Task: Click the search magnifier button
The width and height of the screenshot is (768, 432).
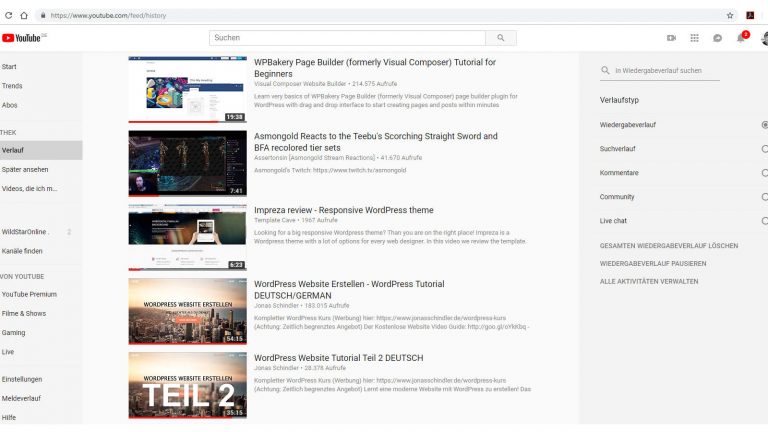Action: tap(501, 38)
